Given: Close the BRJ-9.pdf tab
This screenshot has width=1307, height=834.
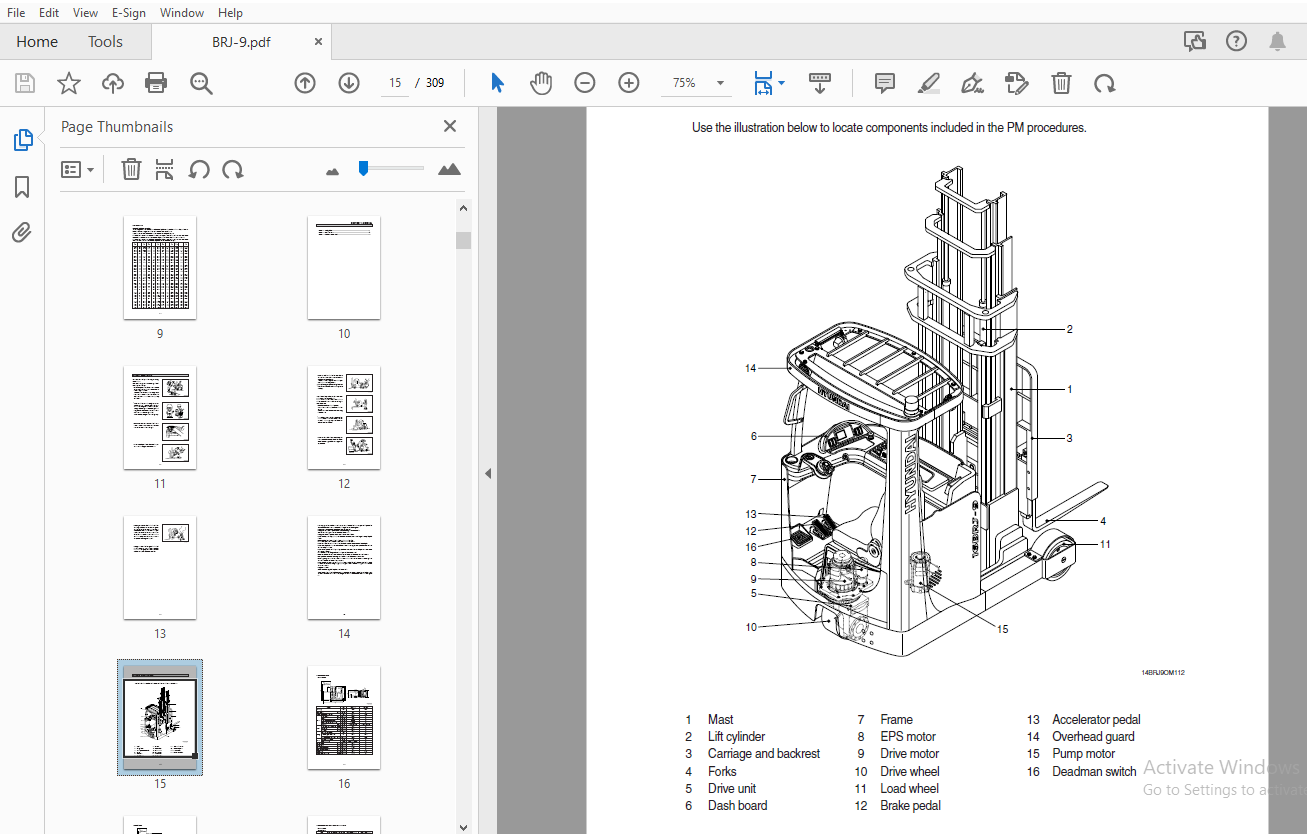Looking at the screenshot, I should [x=318, y=42].
